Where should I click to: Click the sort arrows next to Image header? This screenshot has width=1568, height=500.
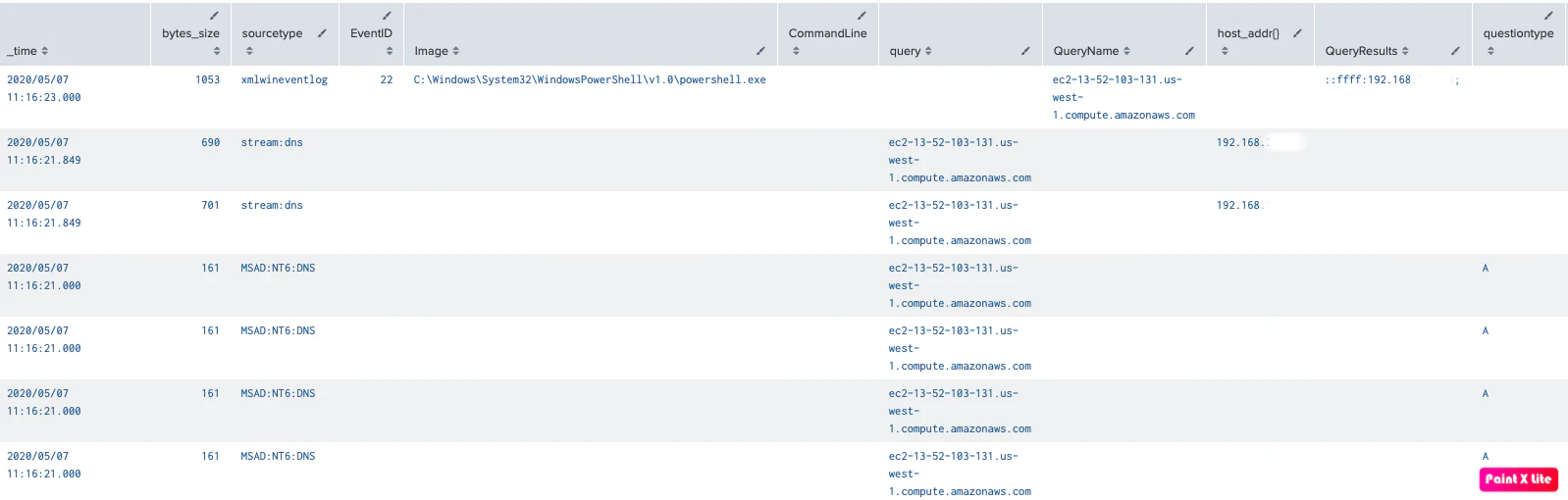tap(456, 51)
